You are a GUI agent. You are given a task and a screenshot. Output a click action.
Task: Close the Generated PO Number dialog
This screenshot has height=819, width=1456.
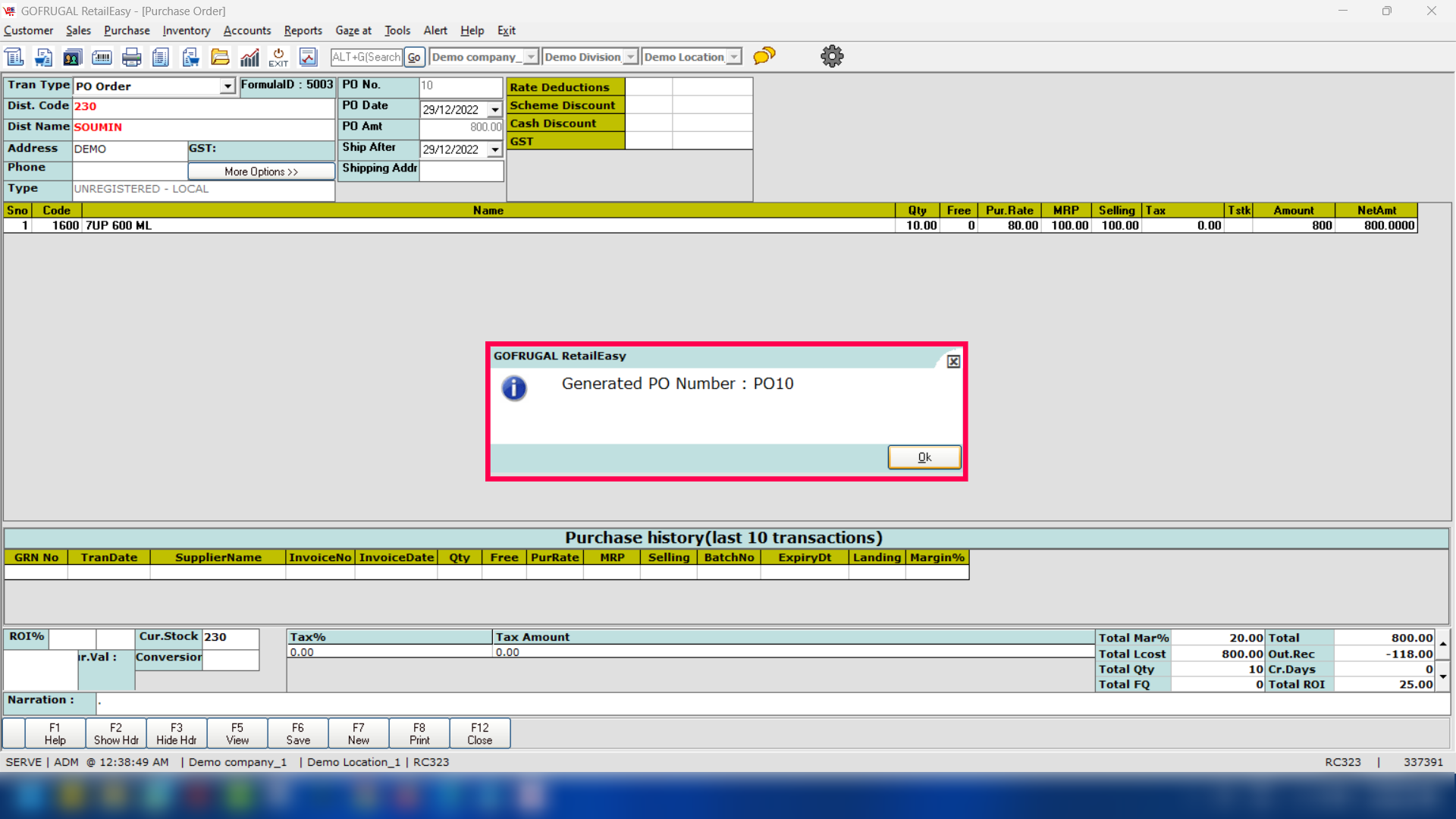953,362
